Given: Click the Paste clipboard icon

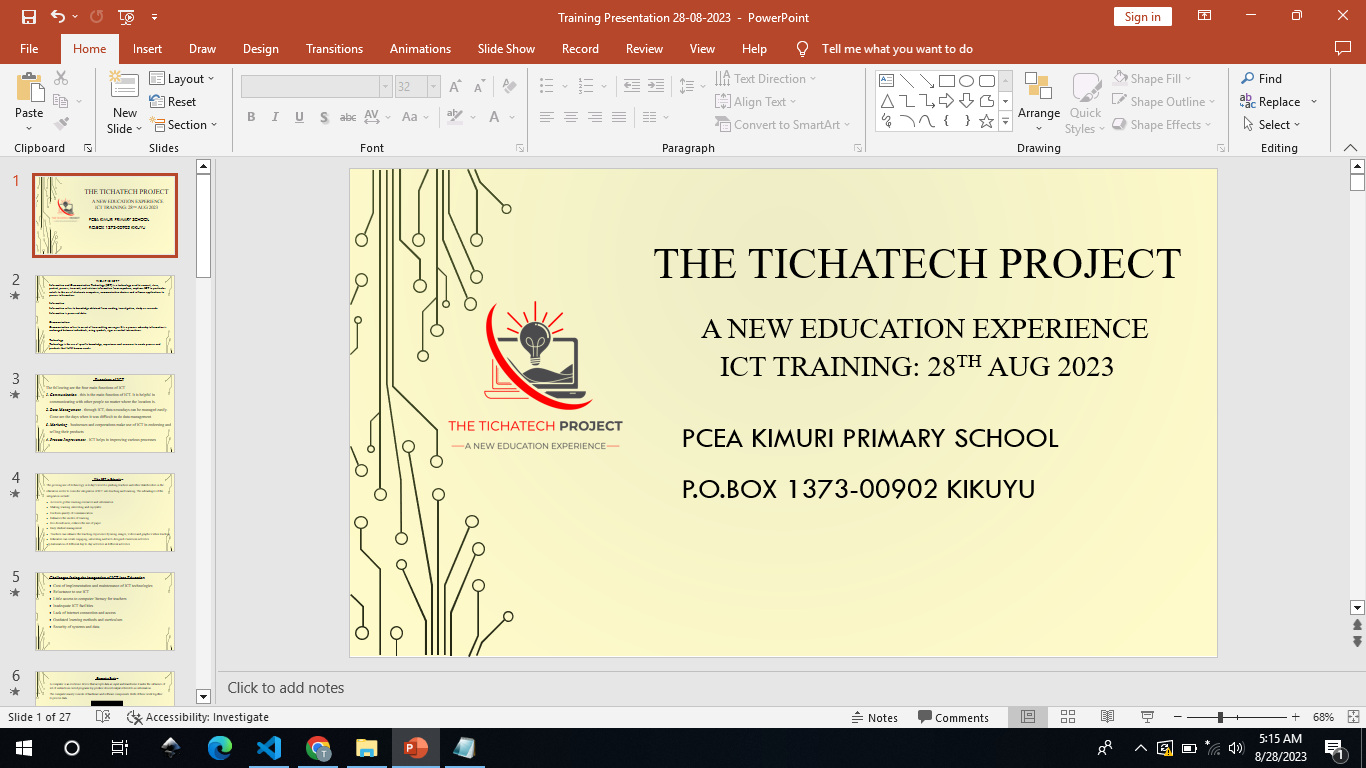Looking at the screenshot, I should (29, 90).
